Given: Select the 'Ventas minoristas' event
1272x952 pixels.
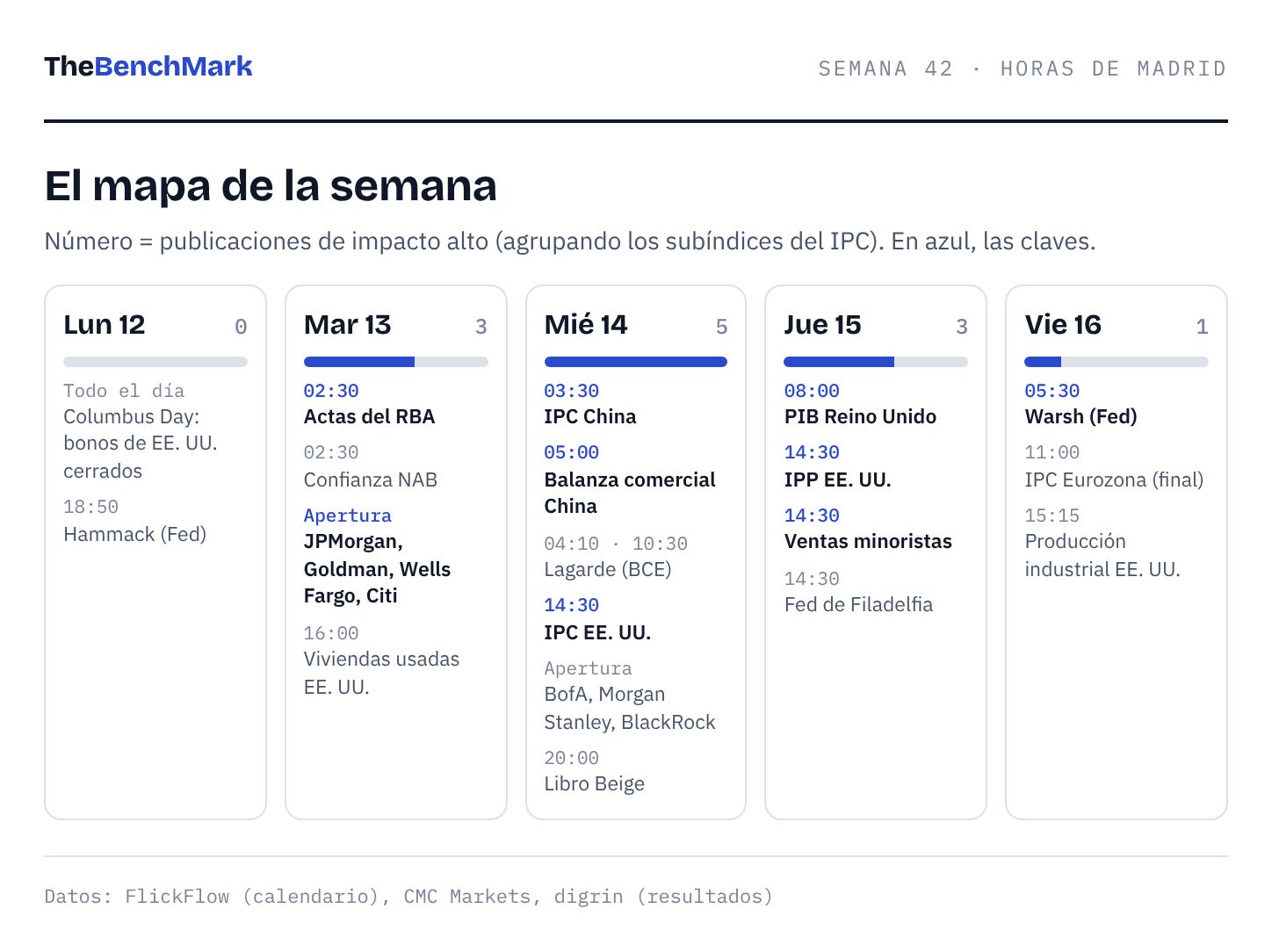Looking at the screenshot, I should click(868, 541).
